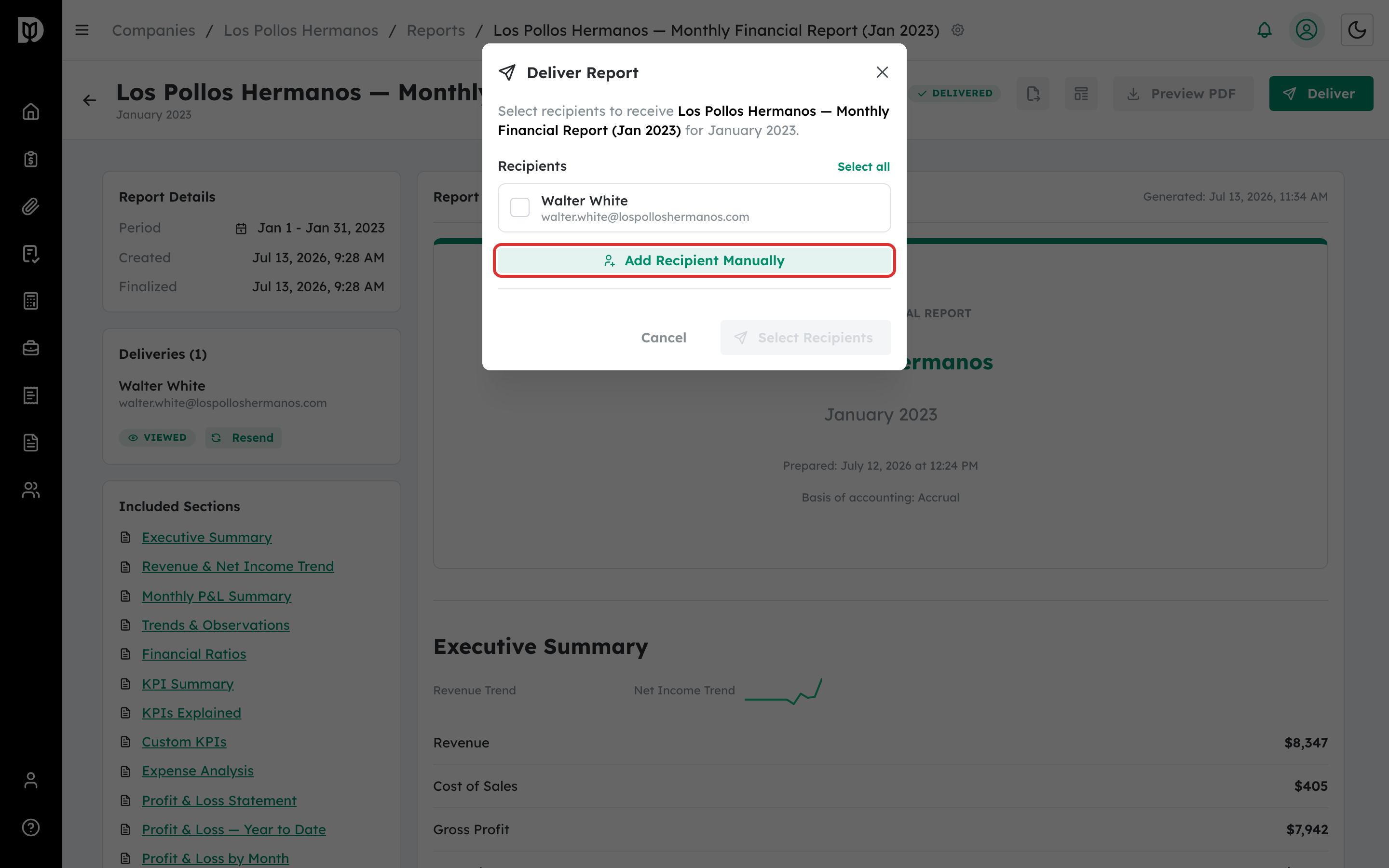The height and width of the screenshot is (868, 1389).
Task: Jump to Financial Ratios section
Action: [194, 654]
